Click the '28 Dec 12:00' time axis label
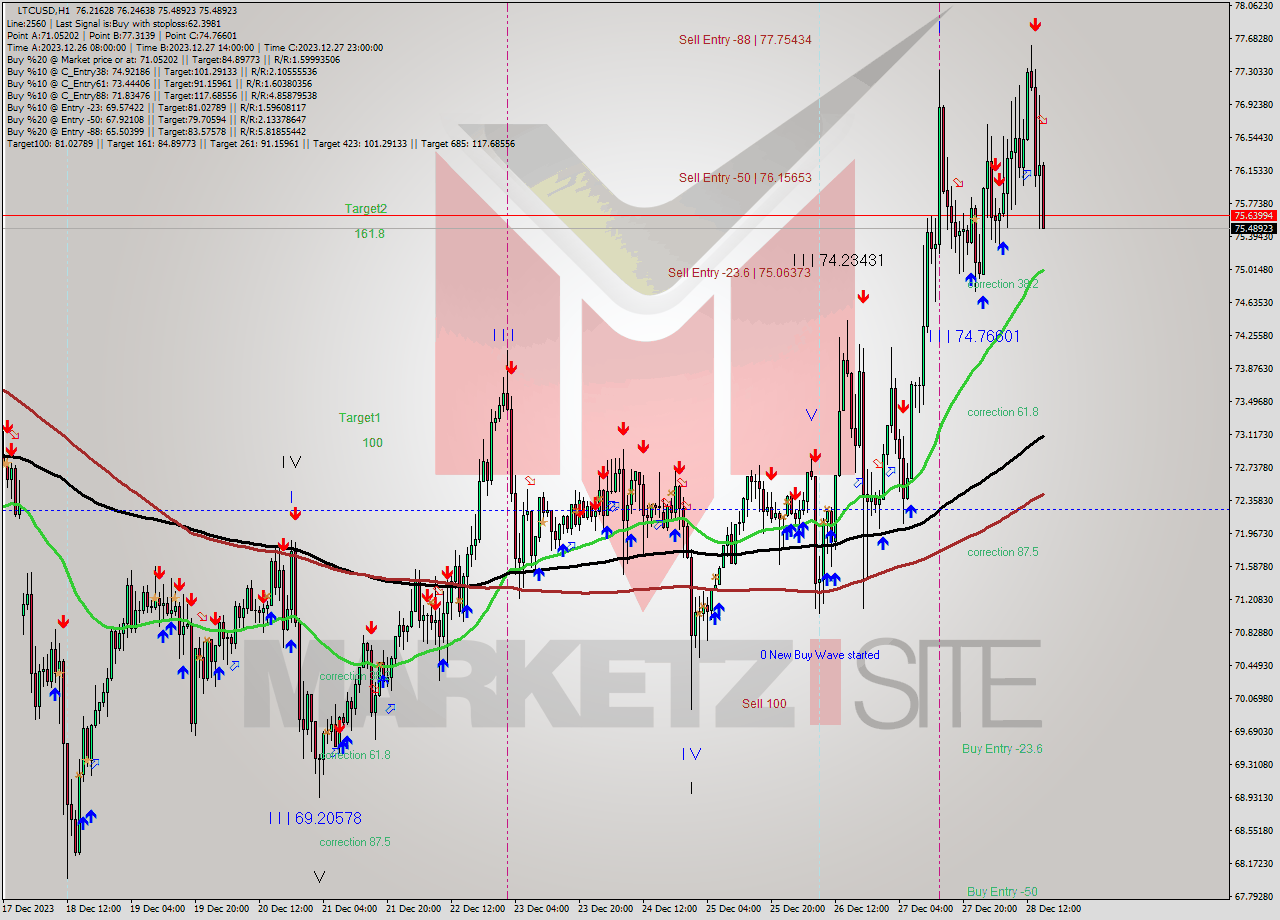Screen dimensions: 1280x920 [1053, 909]
